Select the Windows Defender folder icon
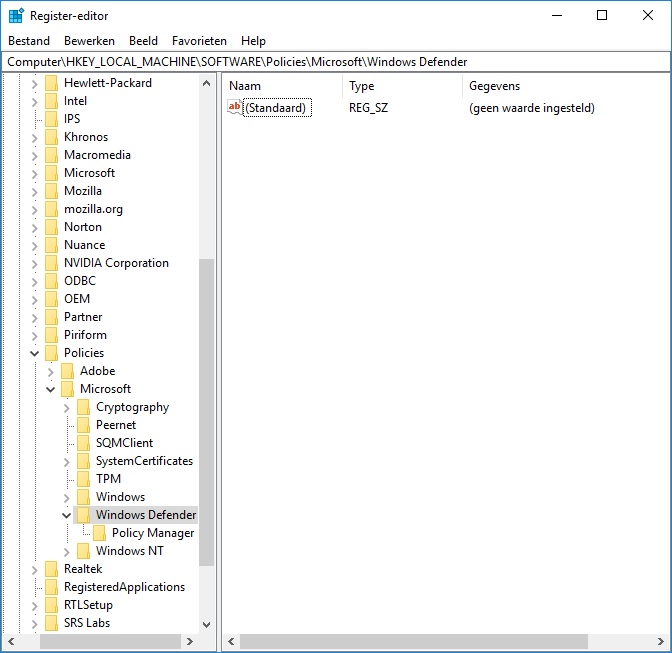The width and height of the screenshot is (672, 653). pos(83,515)
